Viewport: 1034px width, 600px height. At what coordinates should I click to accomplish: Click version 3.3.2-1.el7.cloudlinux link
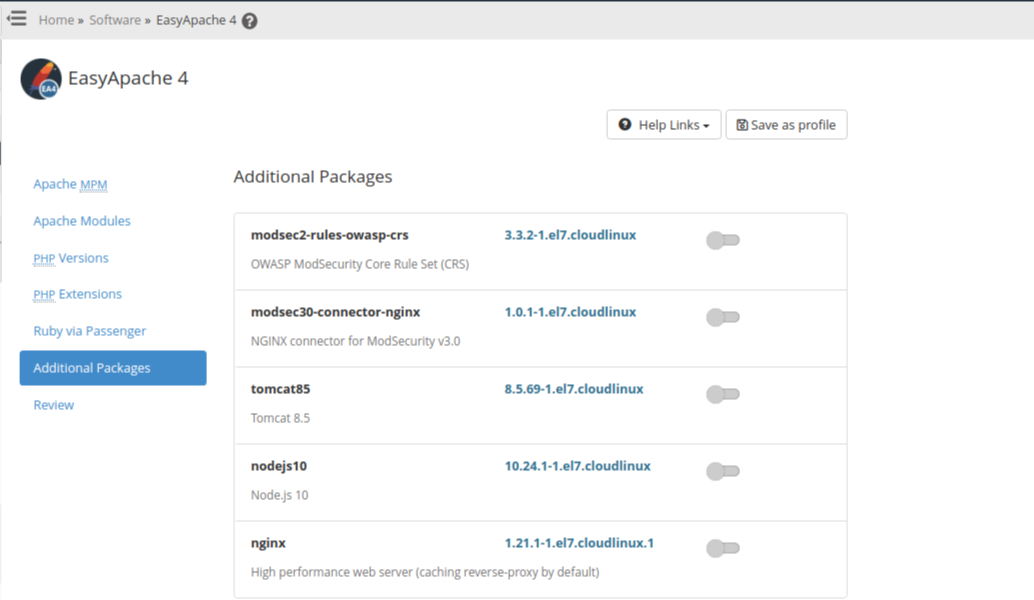pyautogui.click(x=570, y=235)
